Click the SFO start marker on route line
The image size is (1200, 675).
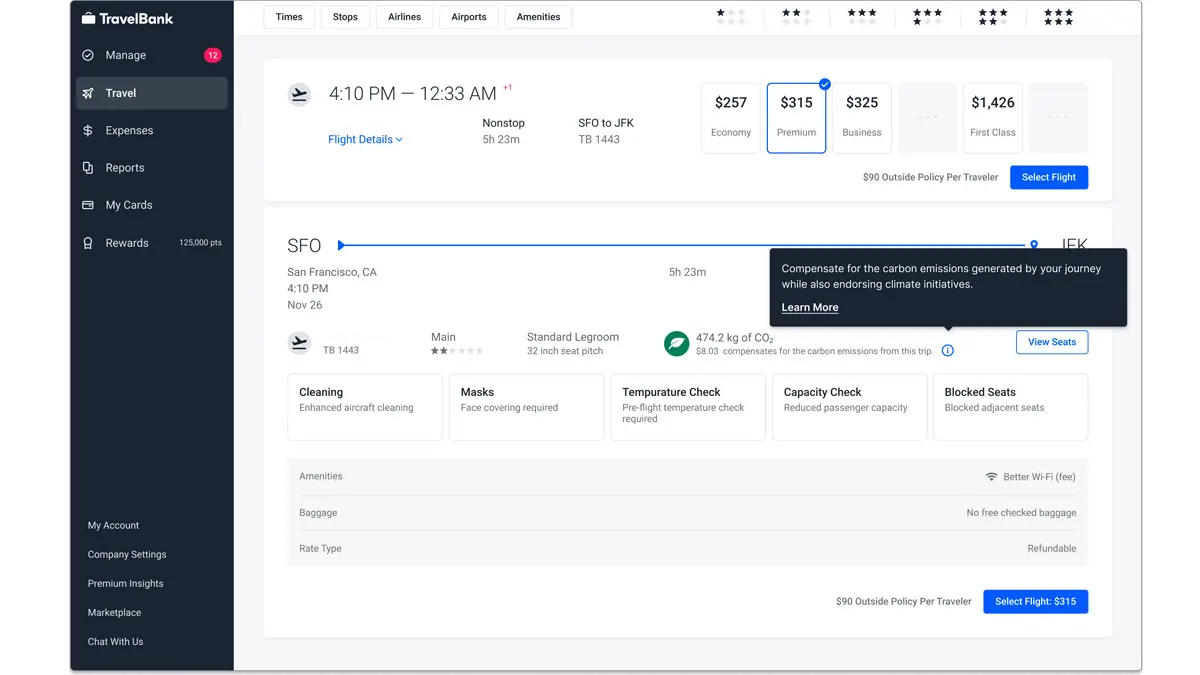click(341, 245)
